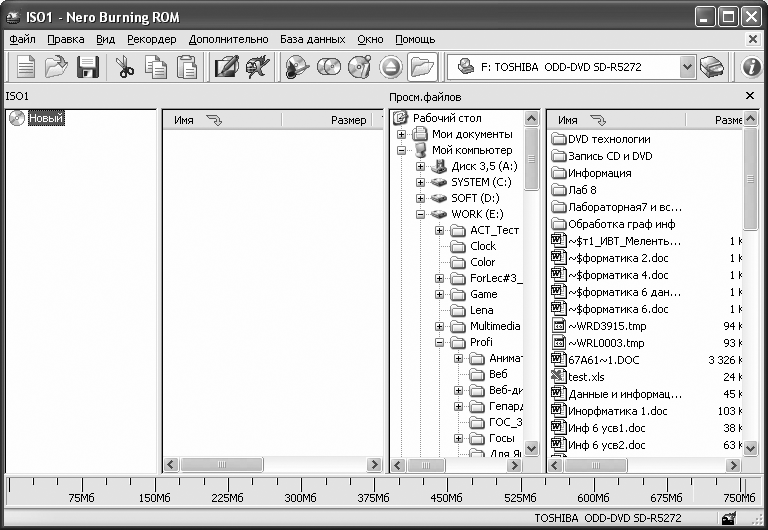Viewport: 768px width, 530px height.
Task: Select the file Инф 6 усв2.doc
Action: click(606, 445)
